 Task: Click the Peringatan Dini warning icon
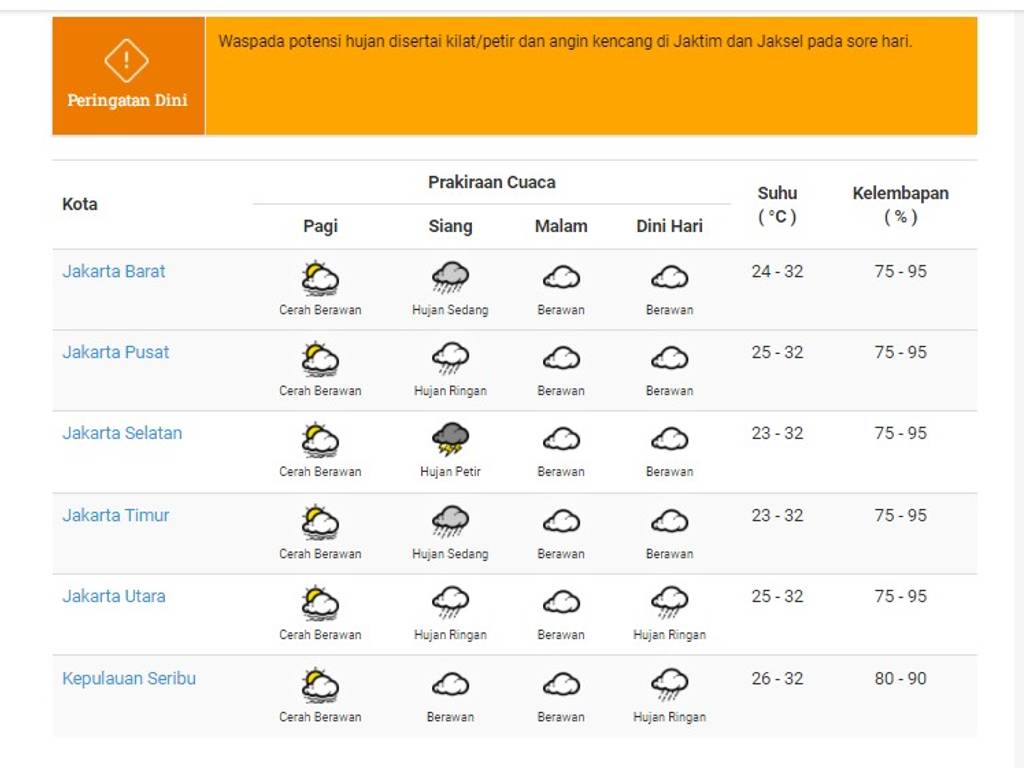pos(126,61)
